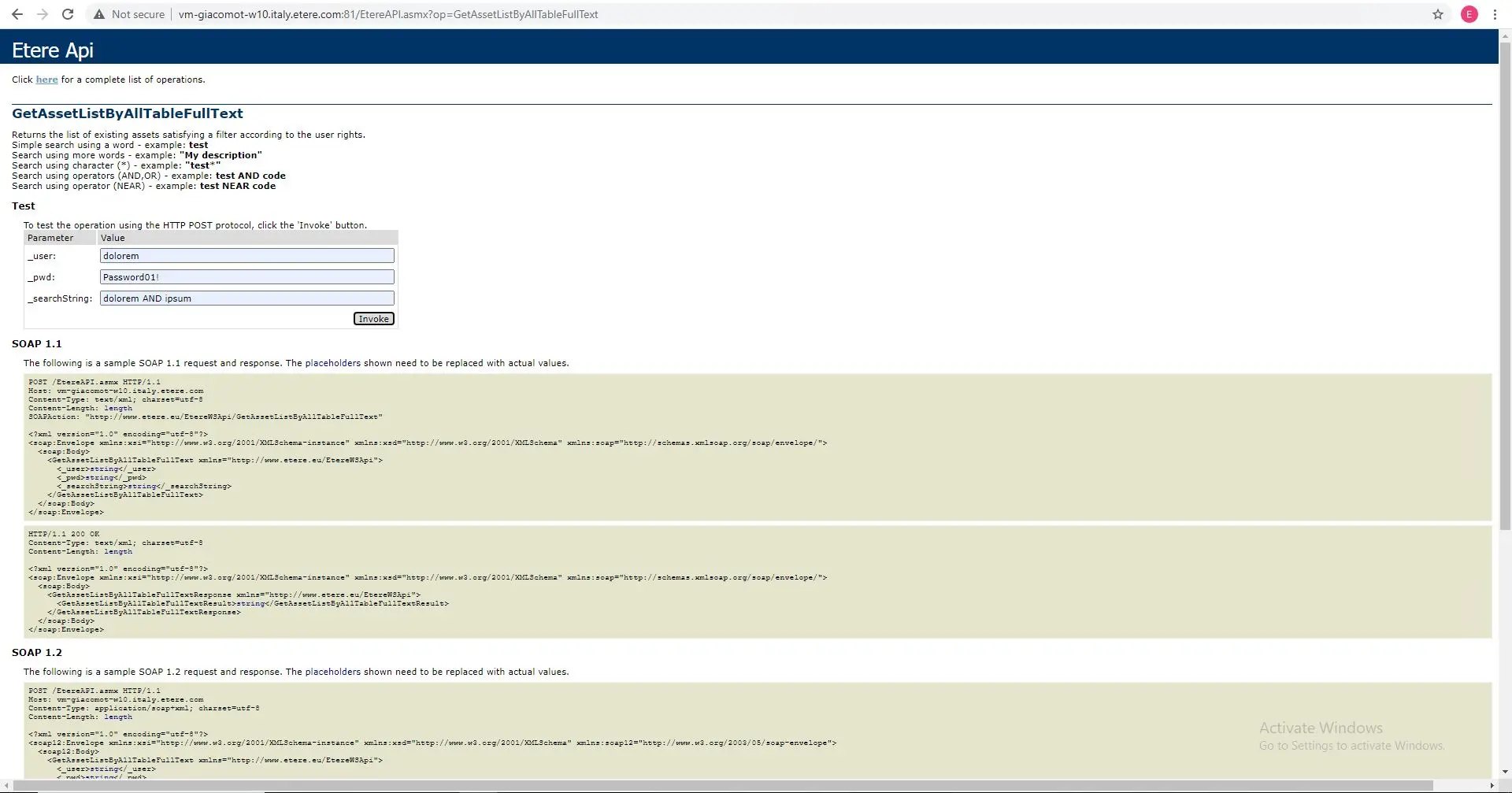
Task: Focus the _user value field
Action: 246,256
